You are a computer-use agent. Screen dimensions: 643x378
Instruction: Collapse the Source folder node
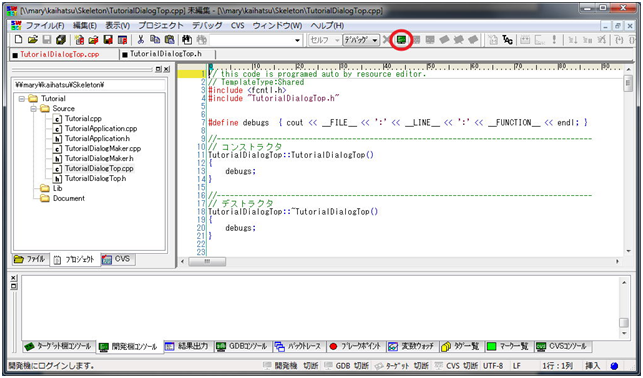point(34,109)
